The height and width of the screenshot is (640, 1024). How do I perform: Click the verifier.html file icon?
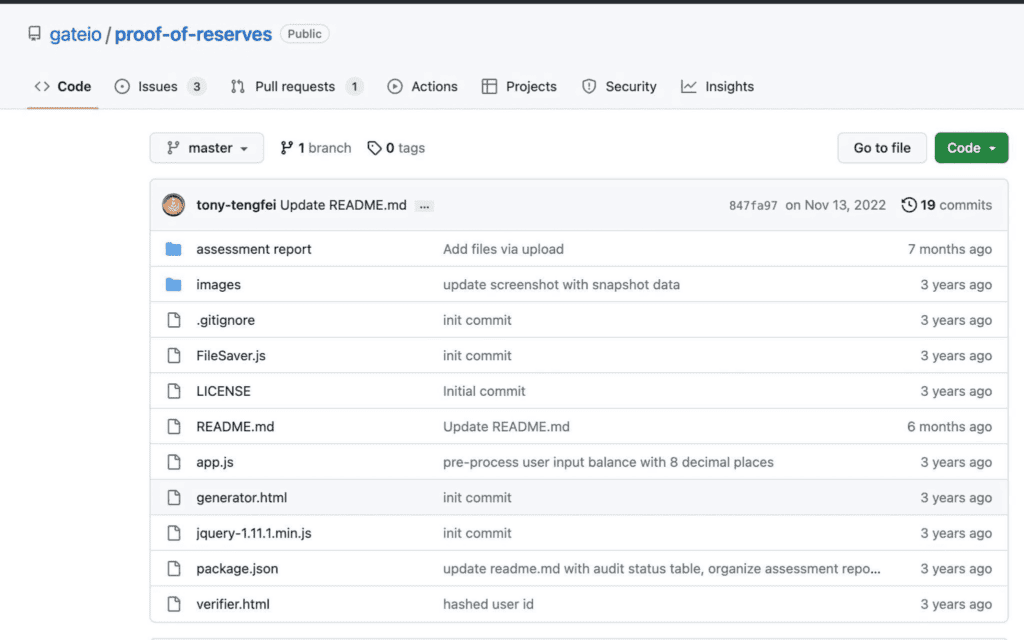pyautogui.click(x=174, y=603)
